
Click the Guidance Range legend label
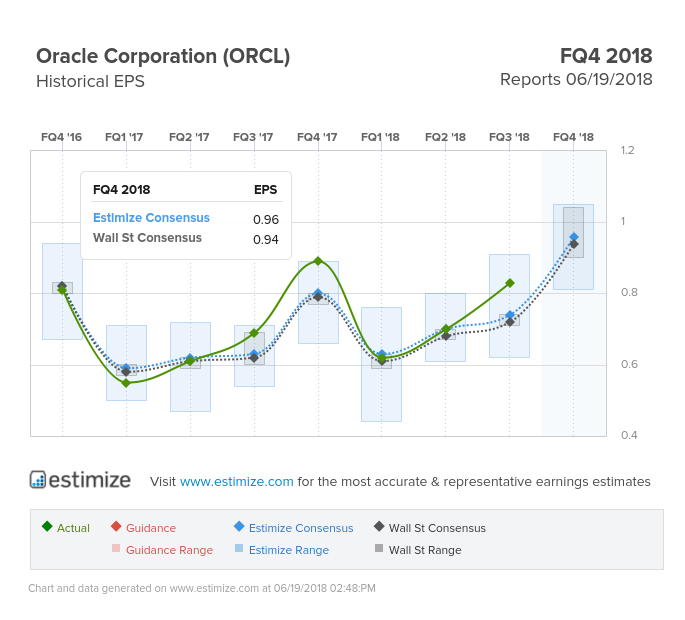(x=170, y=550)
